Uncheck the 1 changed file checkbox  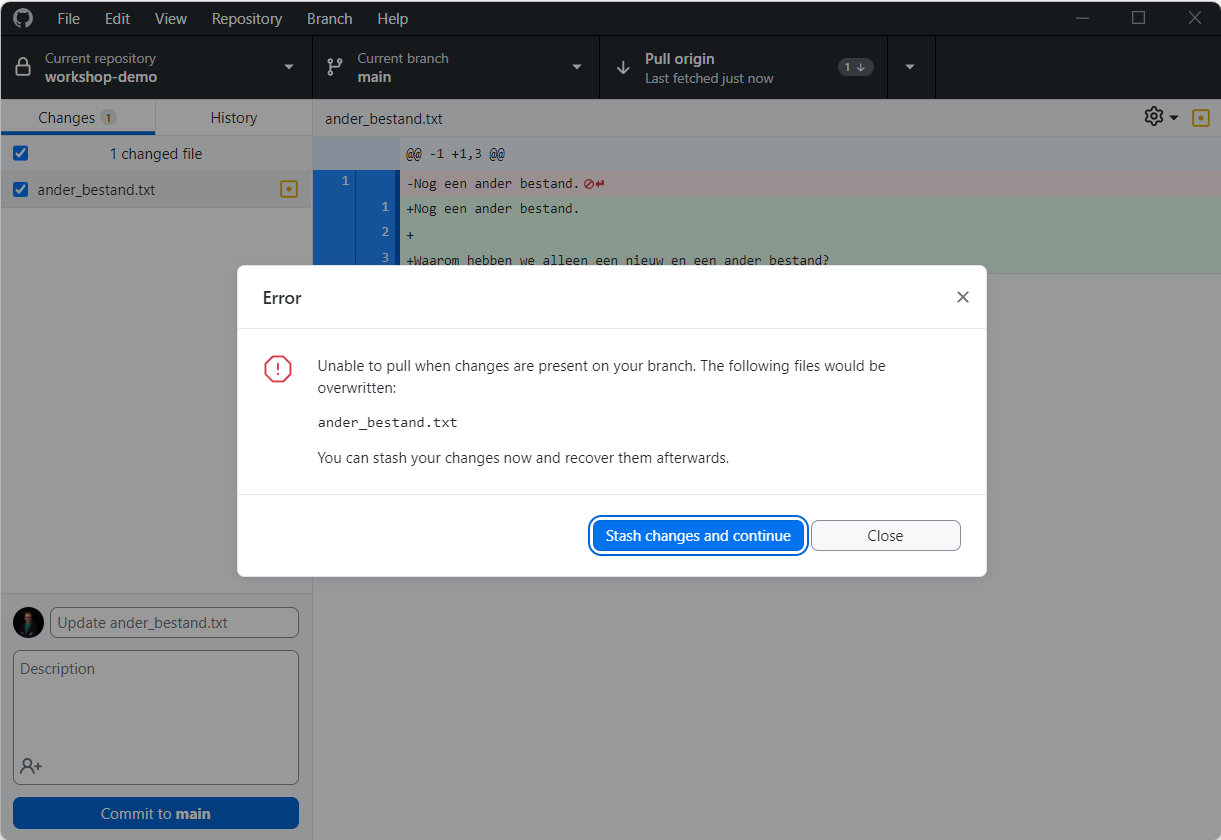(21, 153)
